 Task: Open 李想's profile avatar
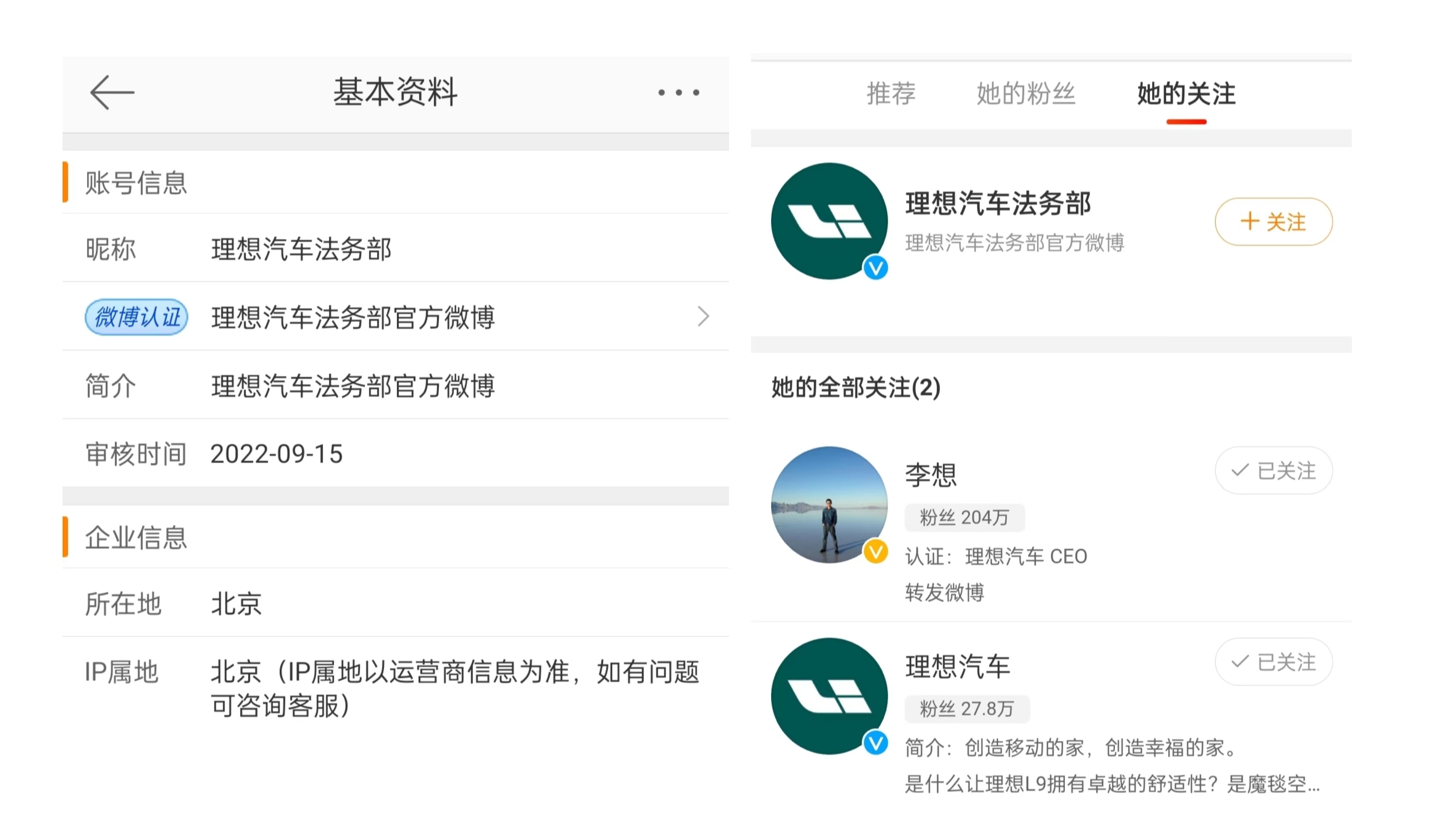pyautogui.click(x=829, y=505)
